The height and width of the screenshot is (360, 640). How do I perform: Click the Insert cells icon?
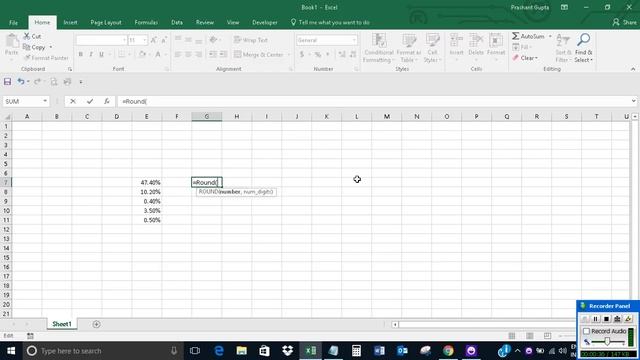(456, 41)
